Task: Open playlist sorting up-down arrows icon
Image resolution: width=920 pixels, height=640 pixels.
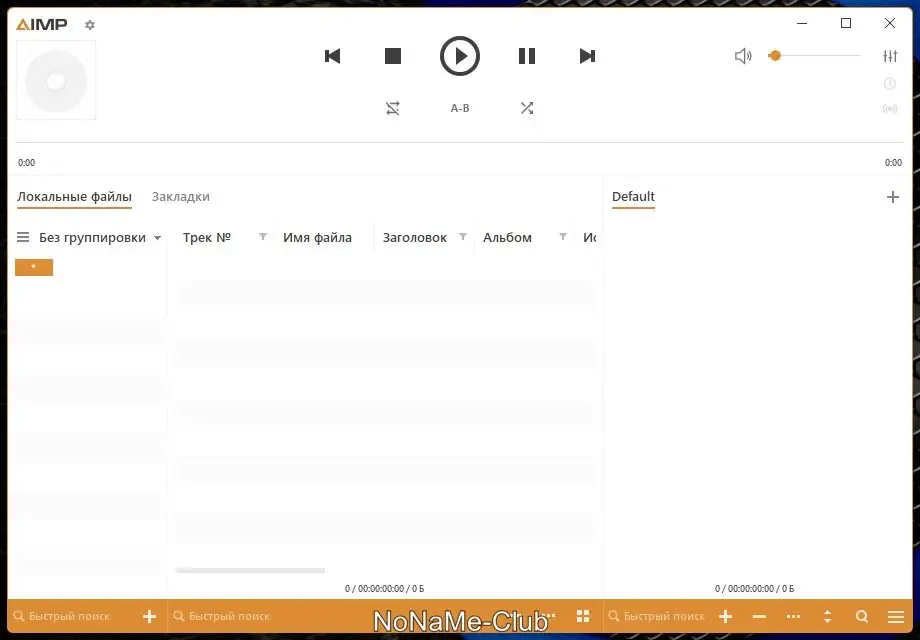Action: coord(827,617)
